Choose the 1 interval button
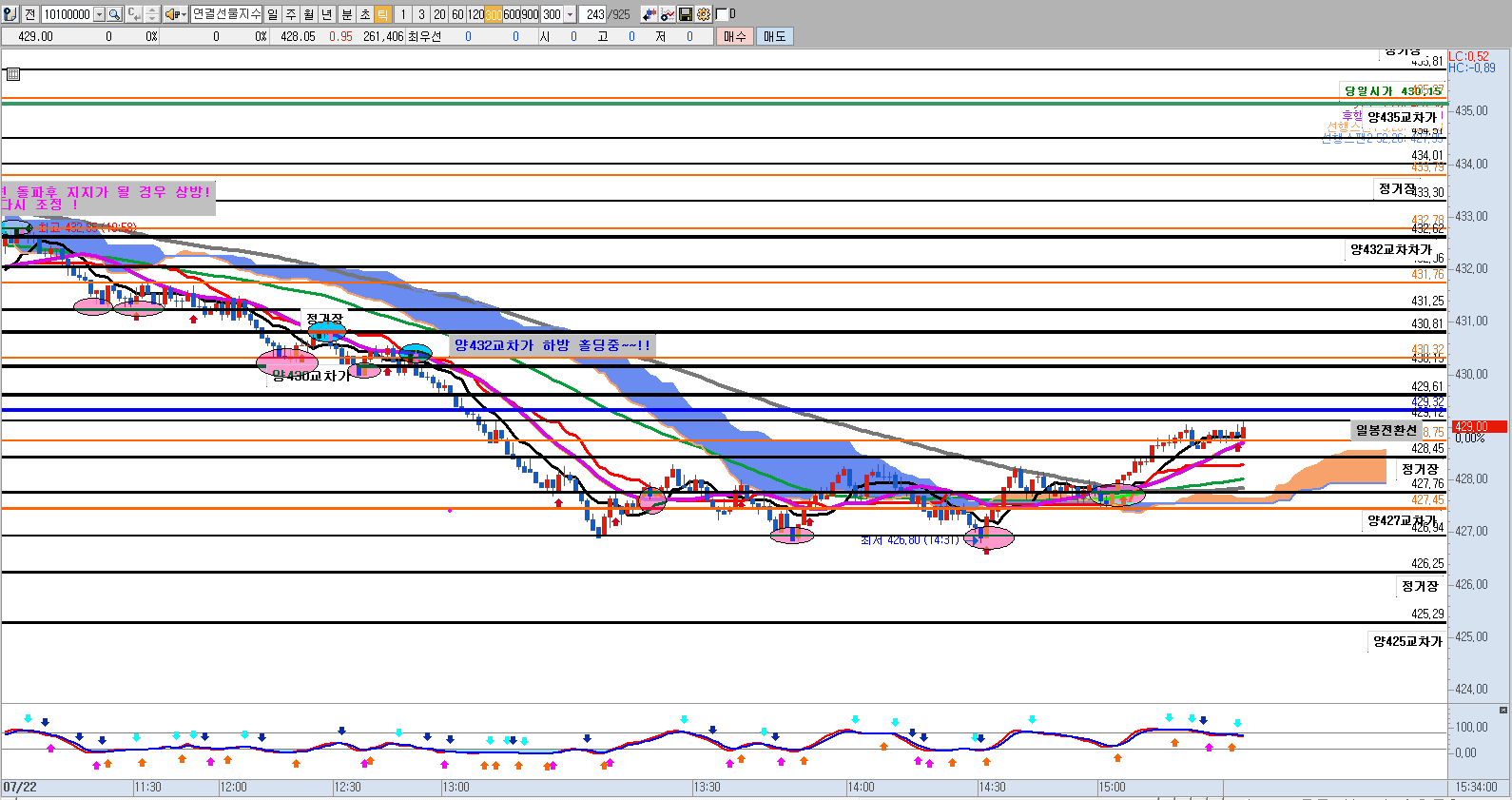Image resolution: width=1512 pixels, height=800 pixels. coord(403,14)
